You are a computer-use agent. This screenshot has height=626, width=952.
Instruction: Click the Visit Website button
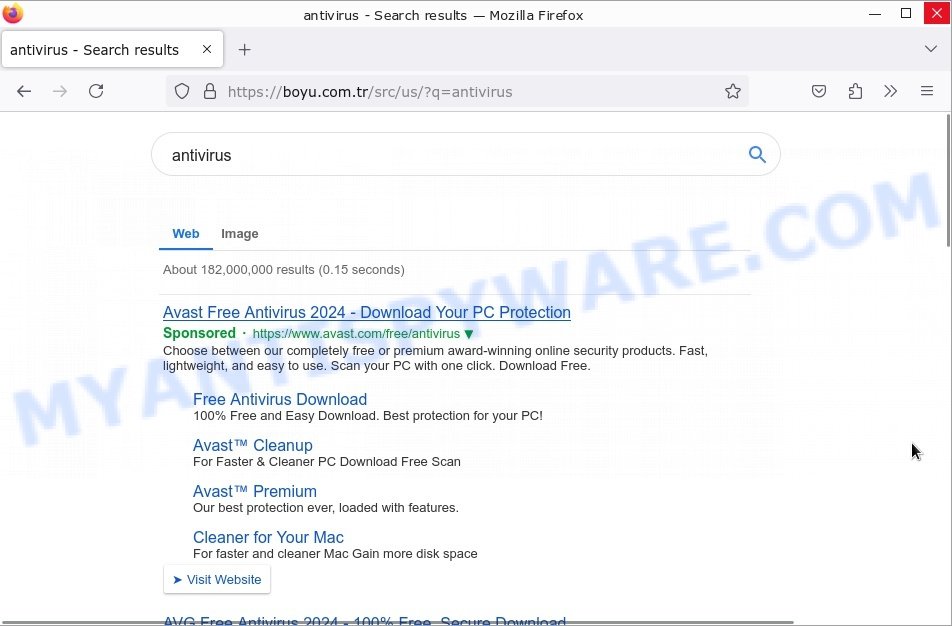(217, 579)
